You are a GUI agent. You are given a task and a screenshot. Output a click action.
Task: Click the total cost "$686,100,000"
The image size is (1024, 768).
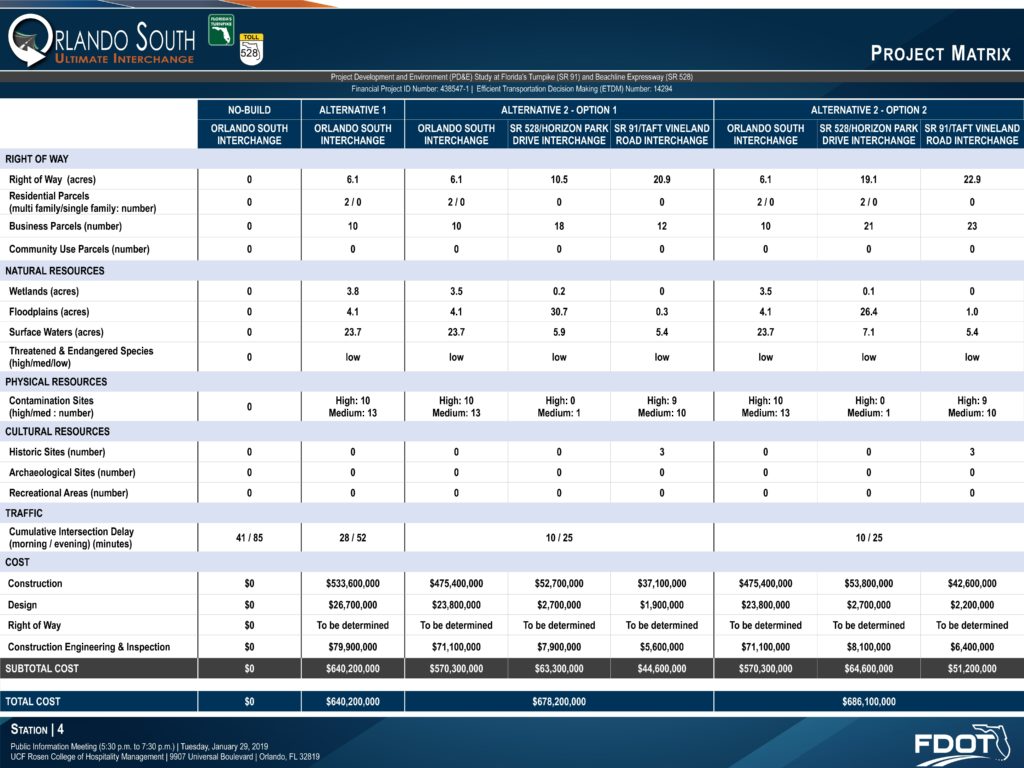point(869,701)
